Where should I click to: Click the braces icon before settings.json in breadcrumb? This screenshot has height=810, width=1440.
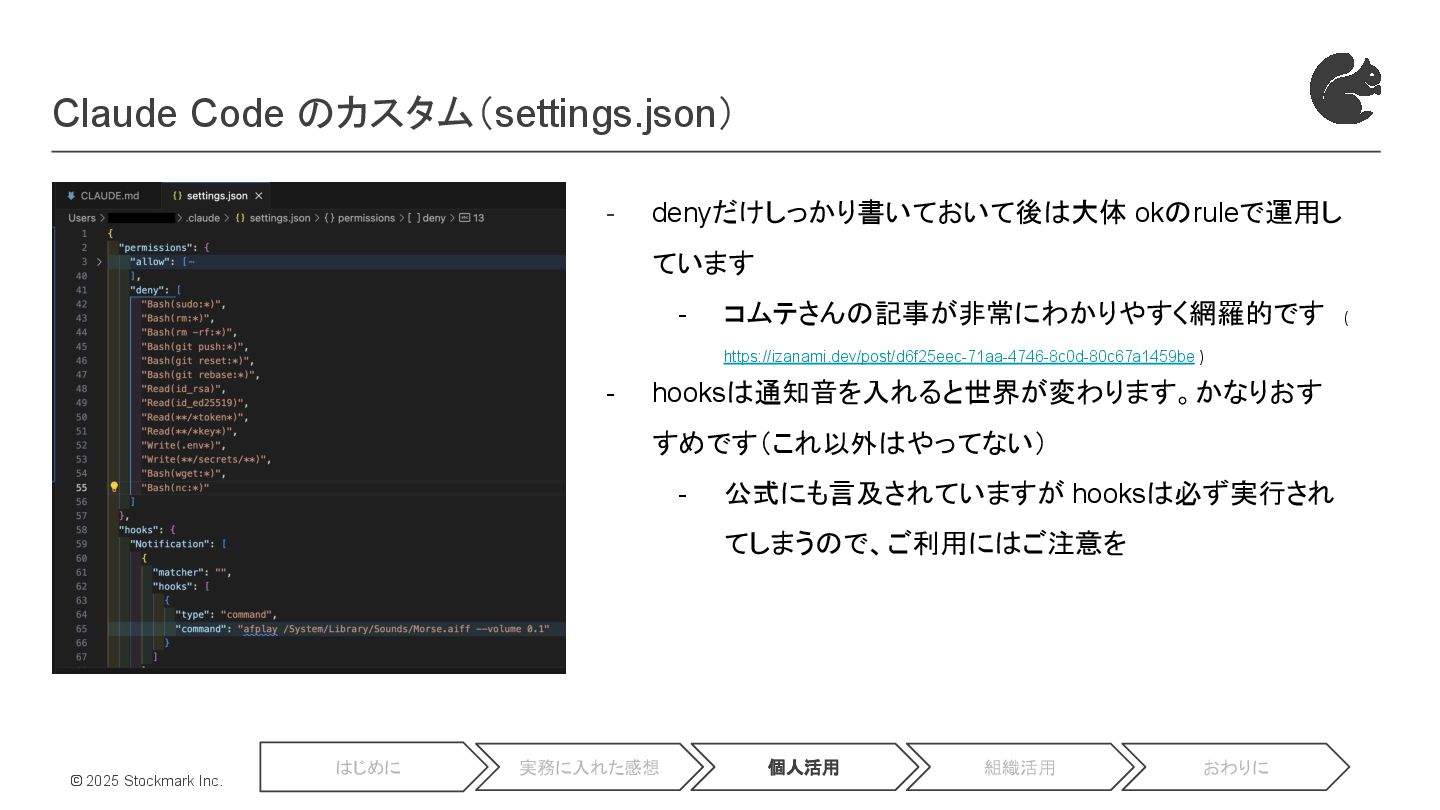(x=240, y=218)
